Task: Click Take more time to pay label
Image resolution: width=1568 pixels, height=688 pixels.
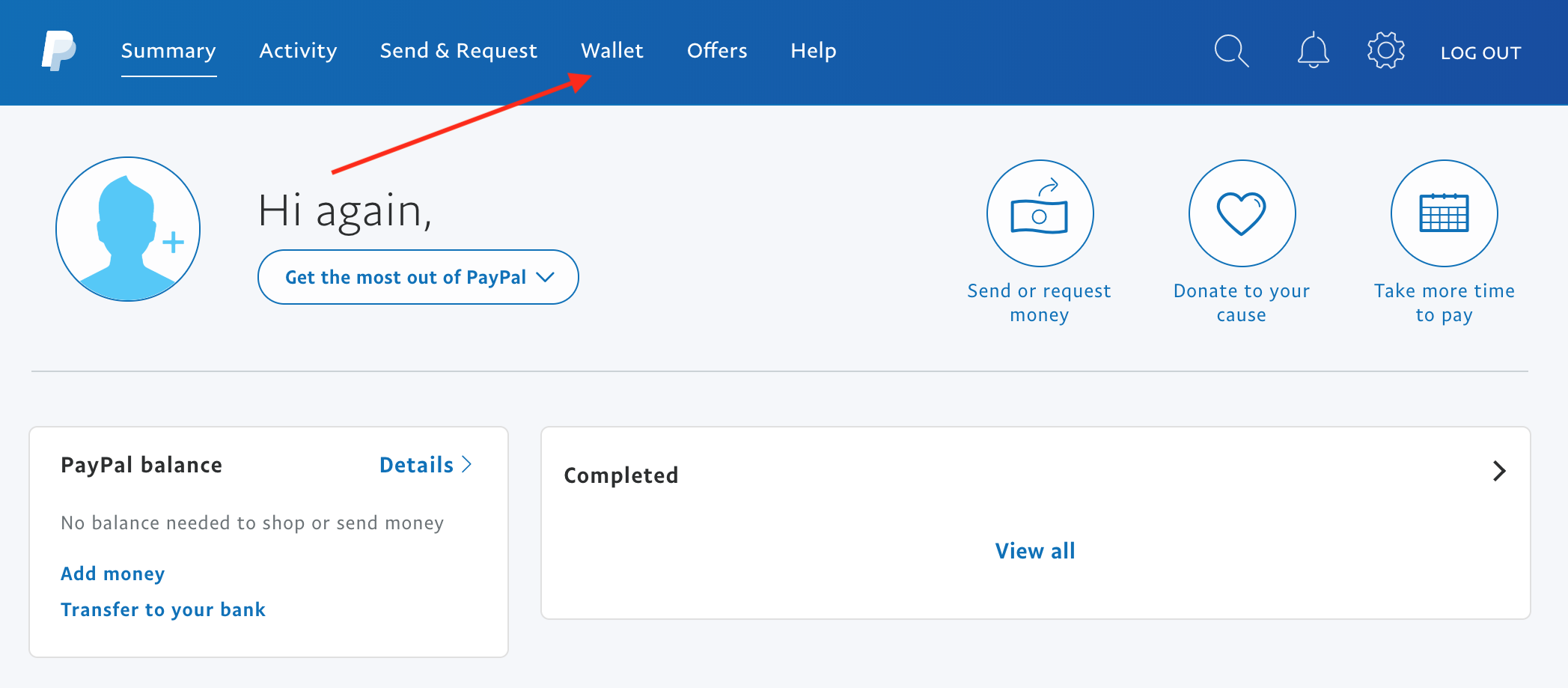Action: tap(1444, 302)
